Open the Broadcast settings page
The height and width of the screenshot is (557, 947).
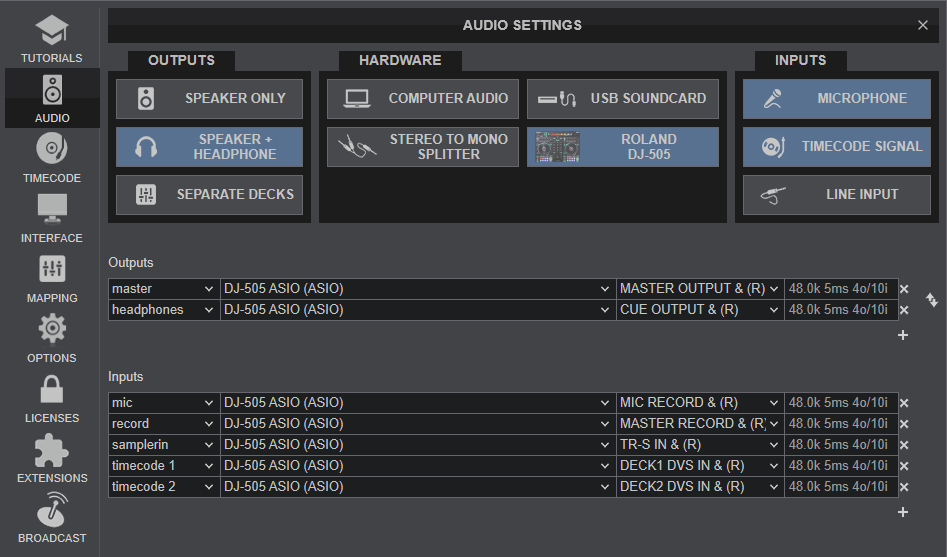(x=52, y=518)
